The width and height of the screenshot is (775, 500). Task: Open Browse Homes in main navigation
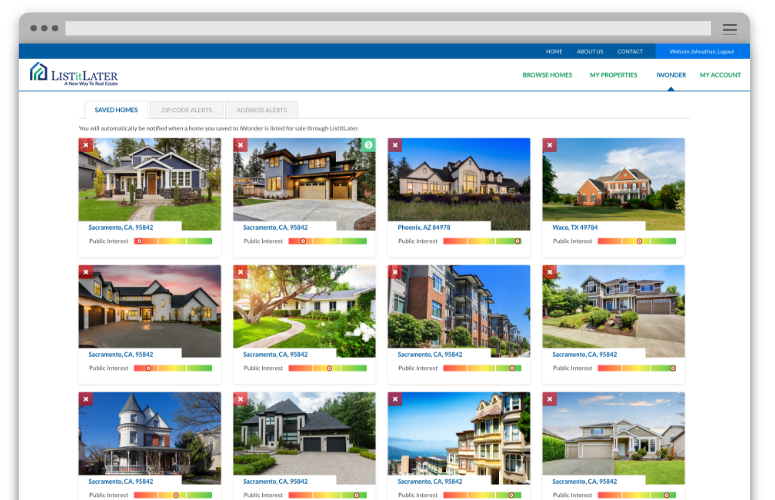point(547,75)
